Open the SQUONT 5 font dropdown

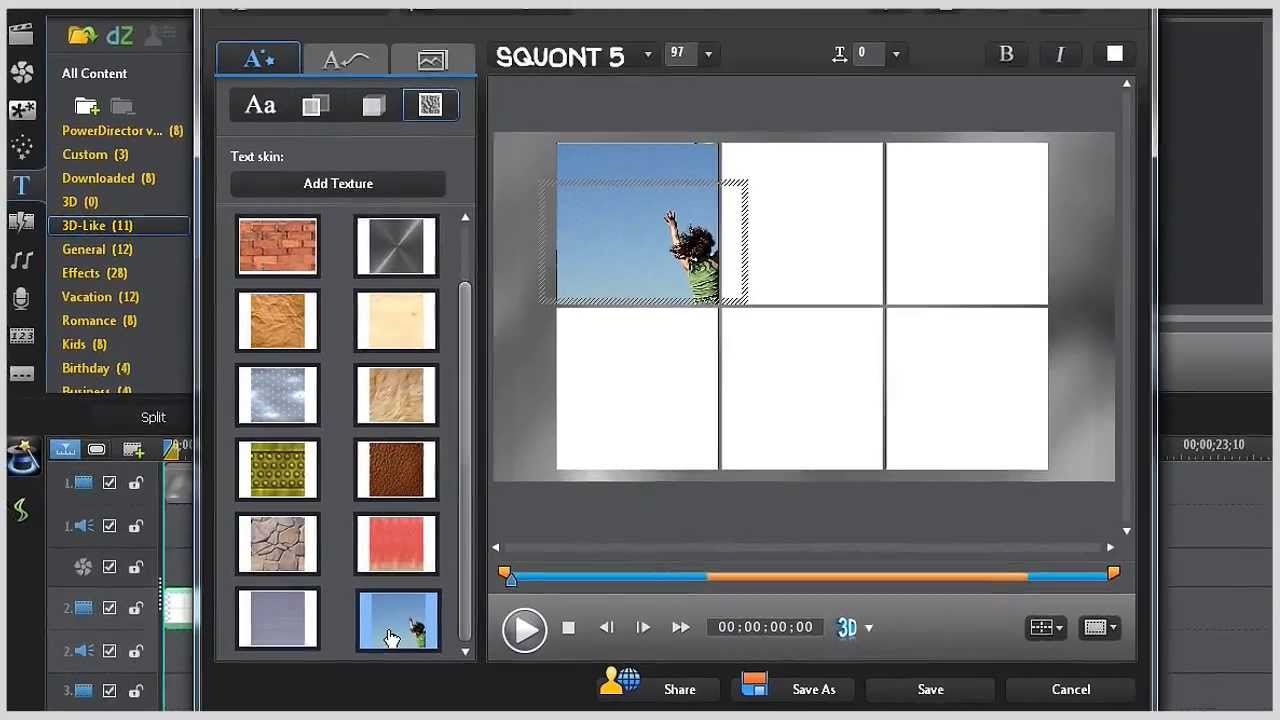(x=648, y=54)
